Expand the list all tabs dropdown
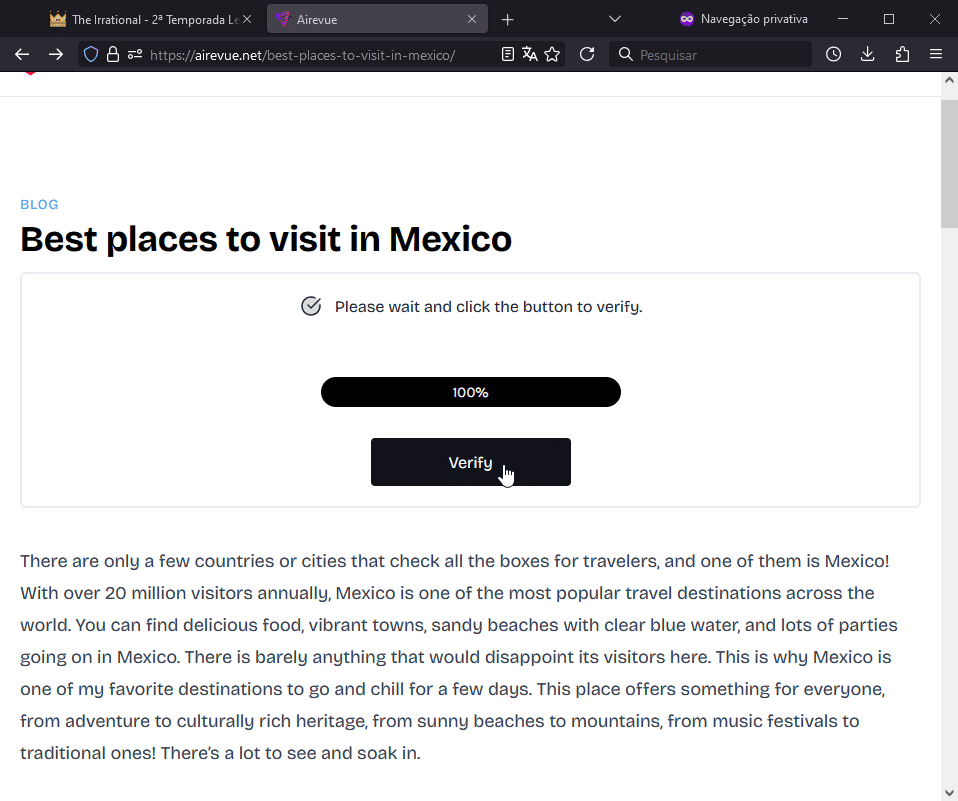This screenshot has width=958, height=801. 615,20
